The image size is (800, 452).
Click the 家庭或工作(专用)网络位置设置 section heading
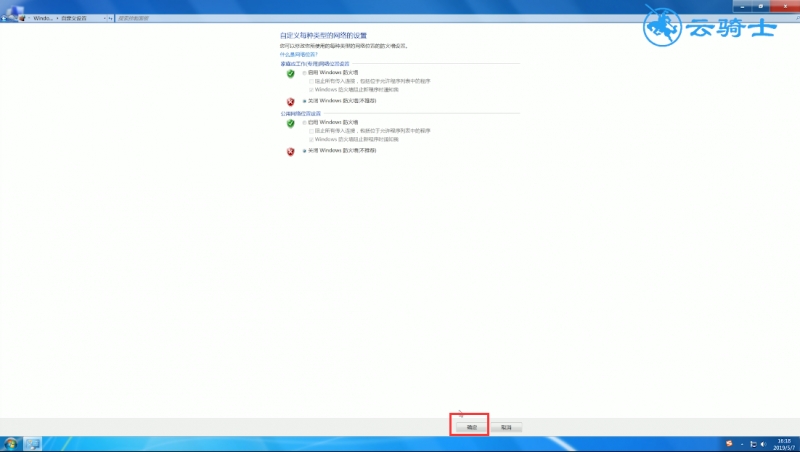click(x=315, y=64)
